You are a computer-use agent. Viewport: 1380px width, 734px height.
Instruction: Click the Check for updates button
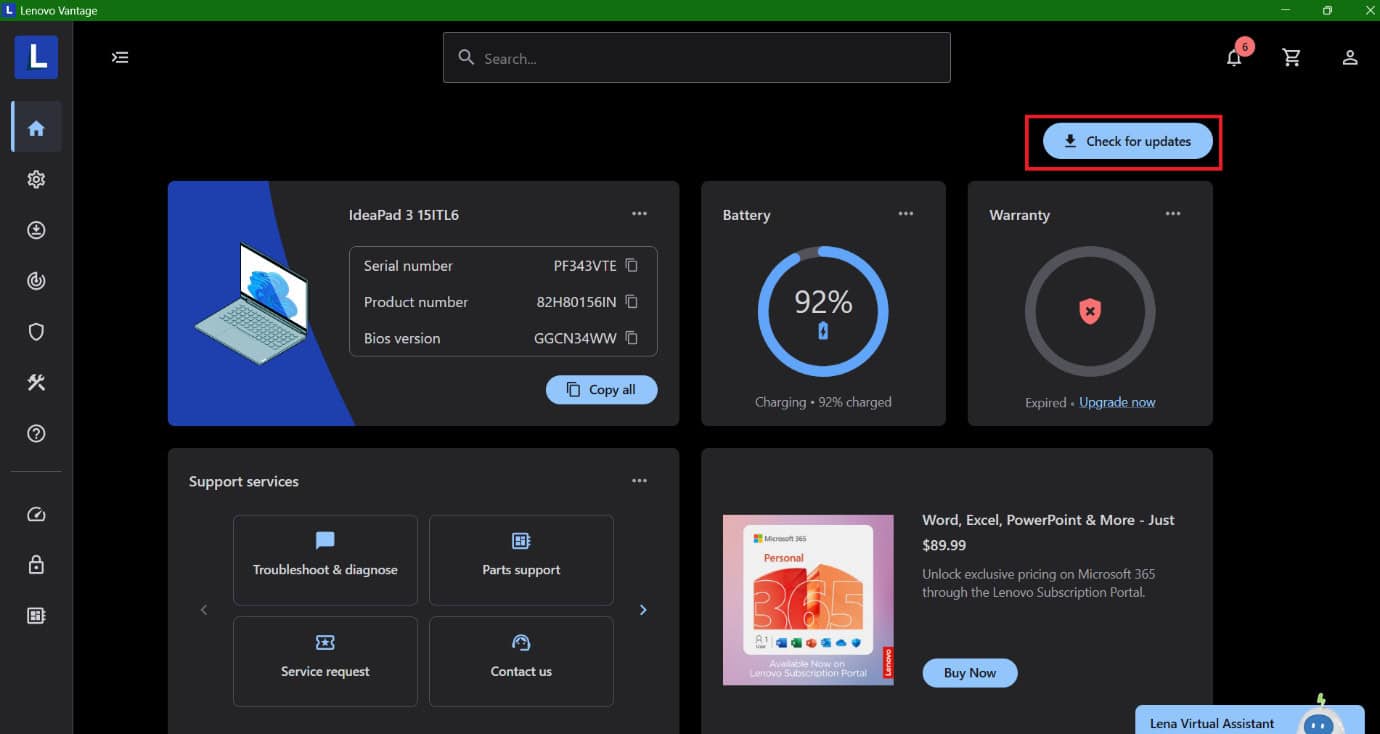point(1127,141)
